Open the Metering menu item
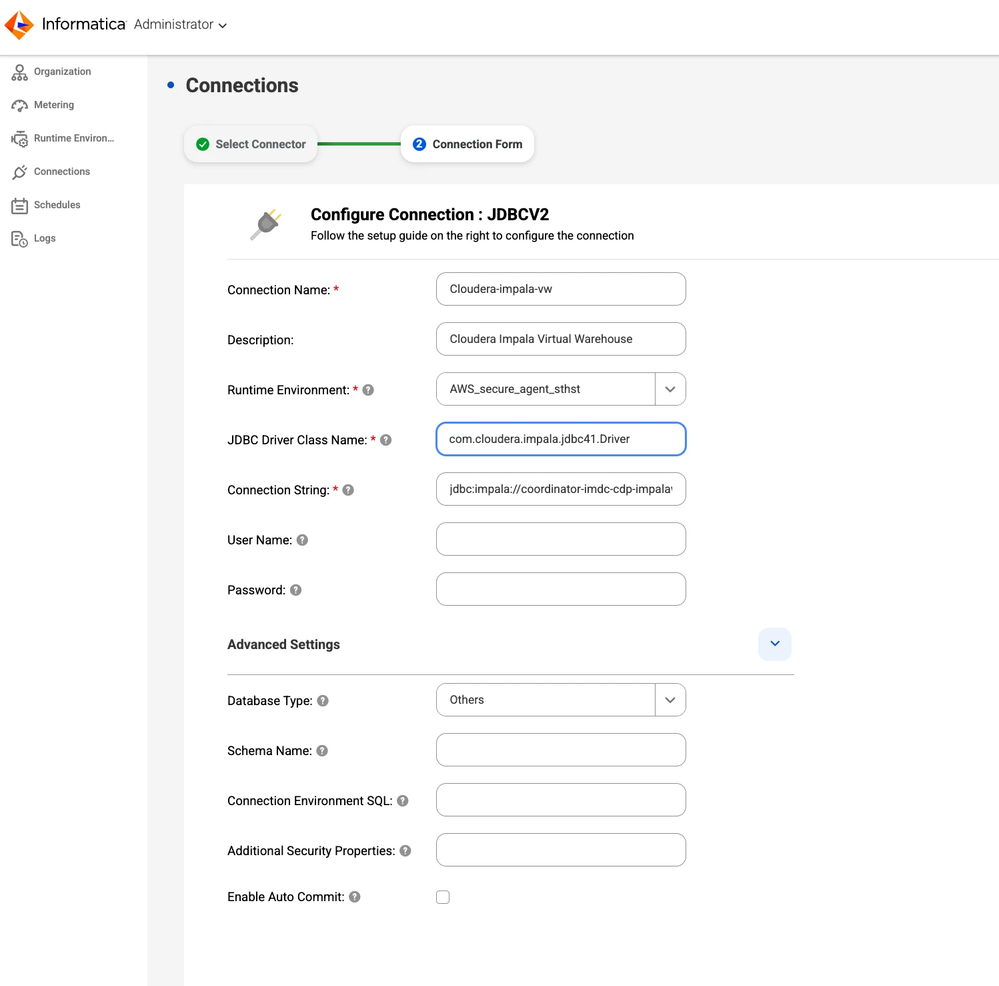 coord(54,104)
